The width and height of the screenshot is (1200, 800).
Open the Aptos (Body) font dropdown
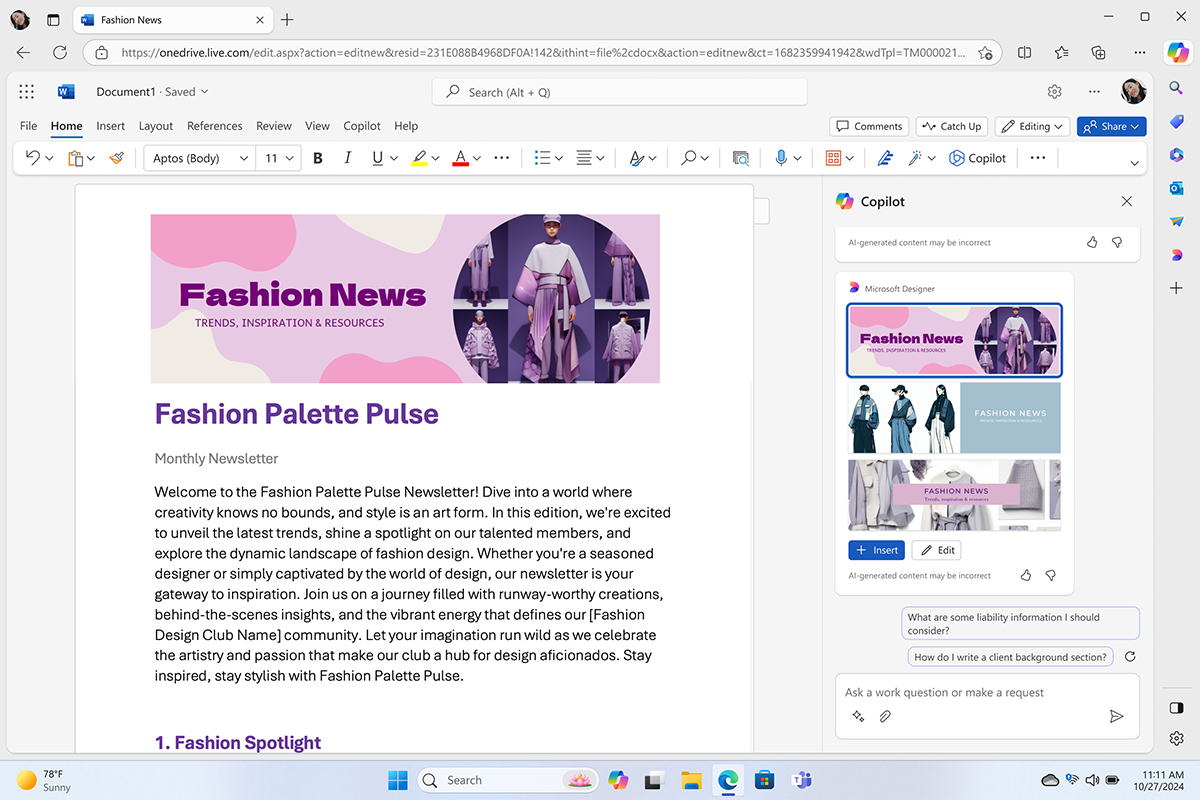click(x=200, y=158)
